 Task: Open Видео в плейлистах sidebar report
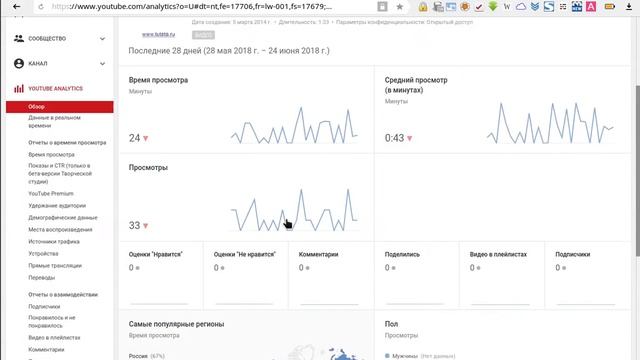click(x=54, y=338)
